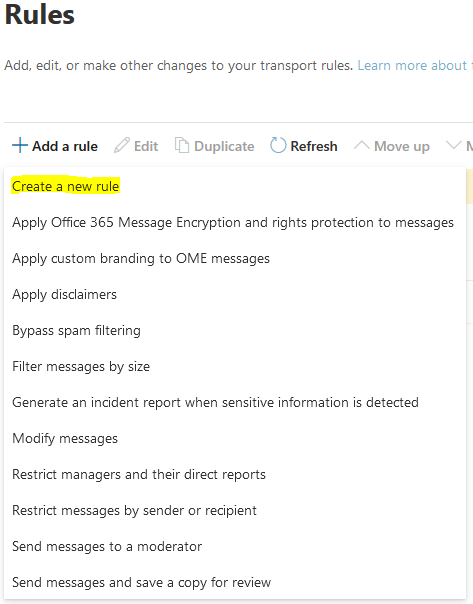Select Apply custom branding to OME messages
The height and width of the screenshot is (604, 473).
(x=141, y=258)
